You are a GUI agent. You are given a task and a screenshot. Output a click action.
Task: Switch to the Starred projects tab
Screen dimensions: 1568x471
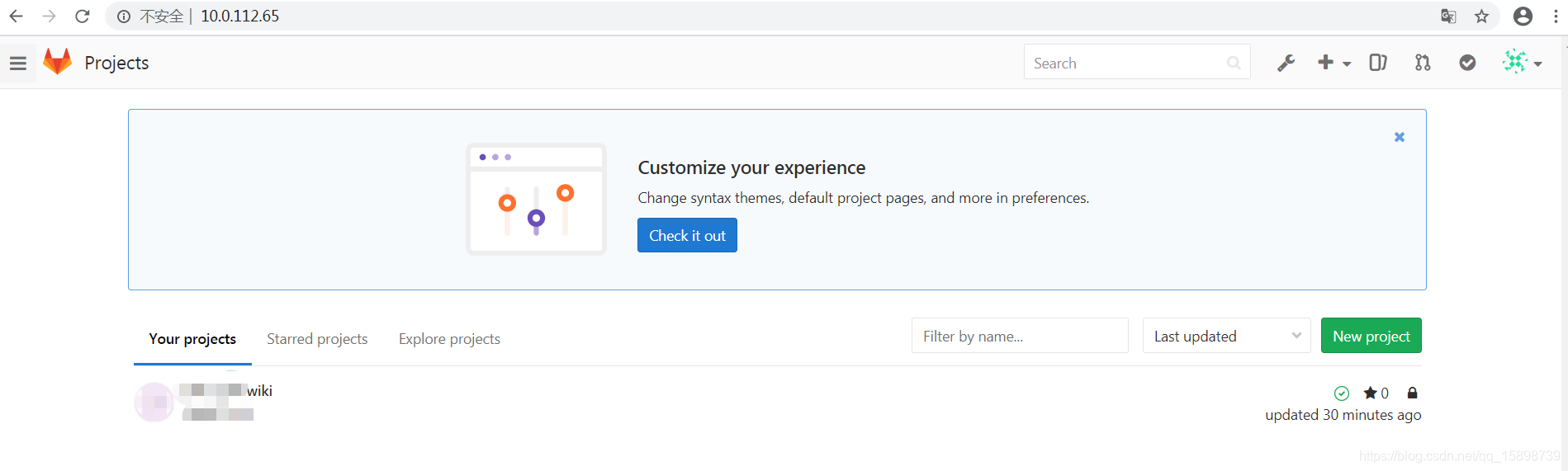[x=317, y=339]
